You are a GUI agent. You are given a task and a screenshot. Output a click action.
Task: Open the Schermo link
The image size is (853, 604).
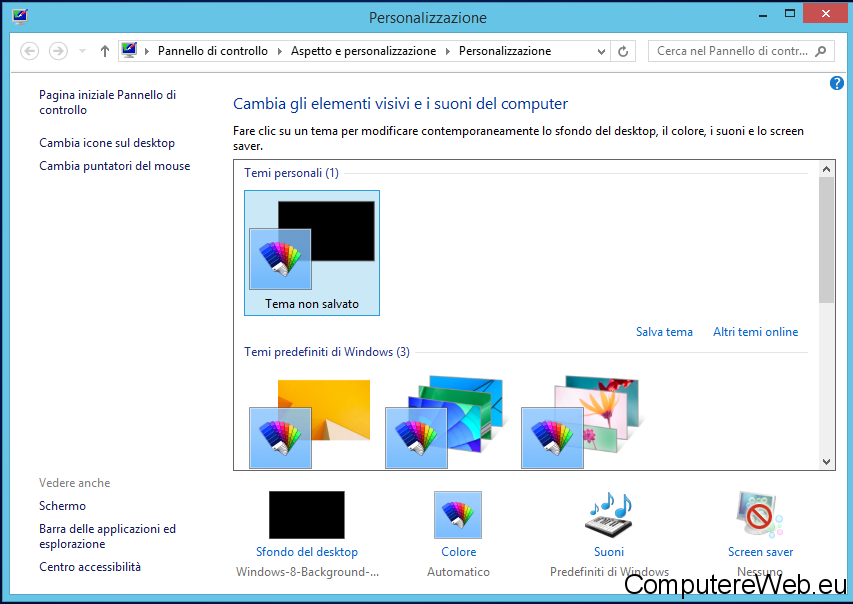pyautogui.click(x=63, y=506)
